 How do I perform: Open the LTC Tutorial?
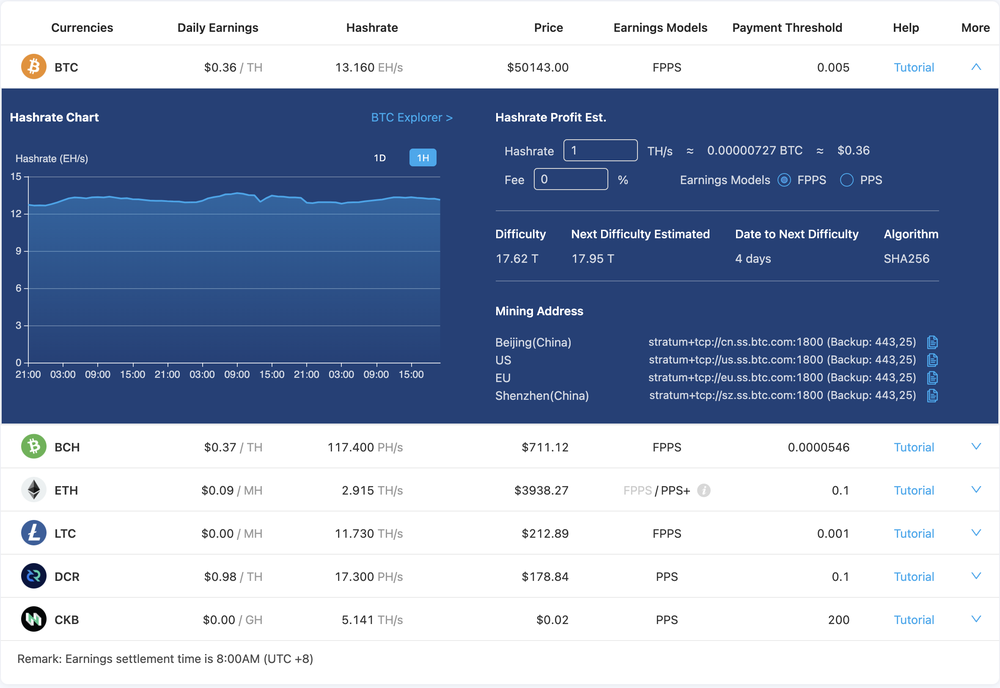coord(913,533)
